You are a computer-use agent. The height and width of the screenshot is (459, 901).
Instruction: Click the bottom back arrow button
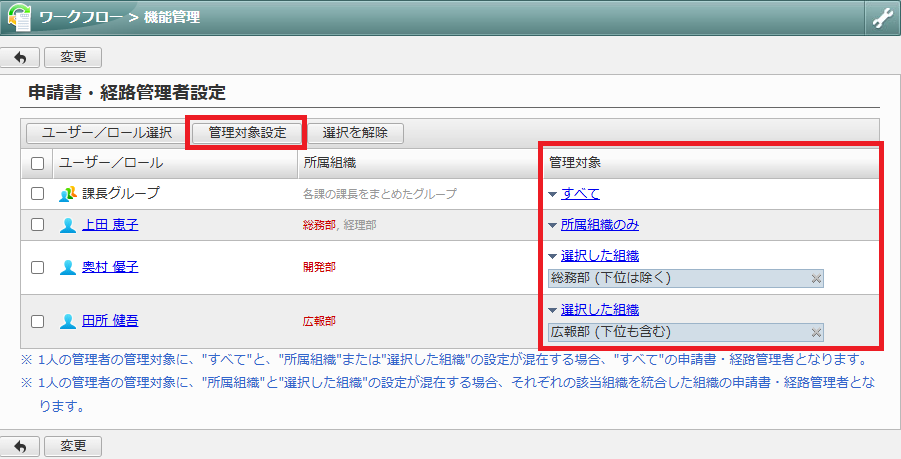(21, 445)
